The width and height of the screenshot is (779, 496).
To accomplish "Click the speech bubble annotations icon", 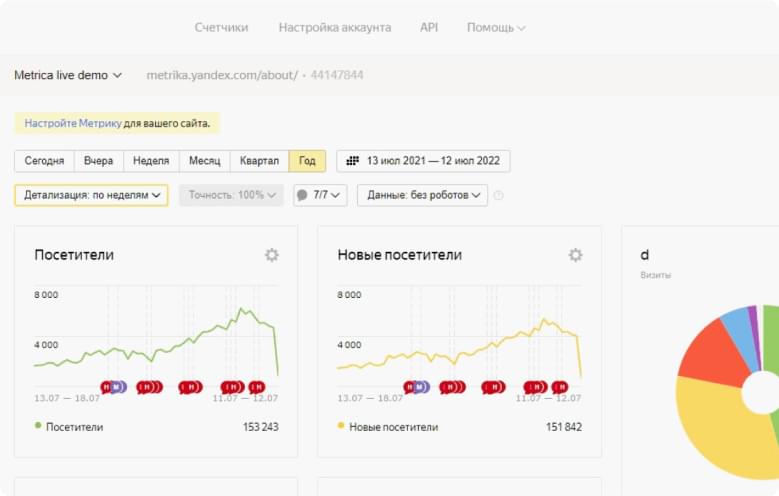I will (302, 195).
